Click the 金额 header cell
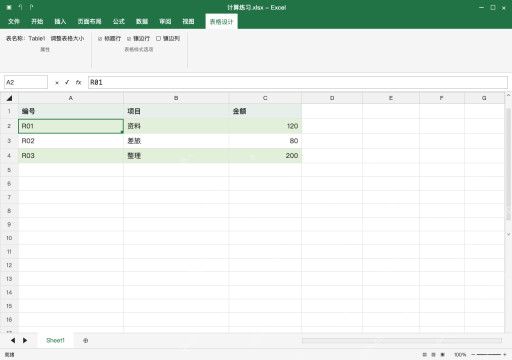 pyautogui.click(x=265, y=111)
